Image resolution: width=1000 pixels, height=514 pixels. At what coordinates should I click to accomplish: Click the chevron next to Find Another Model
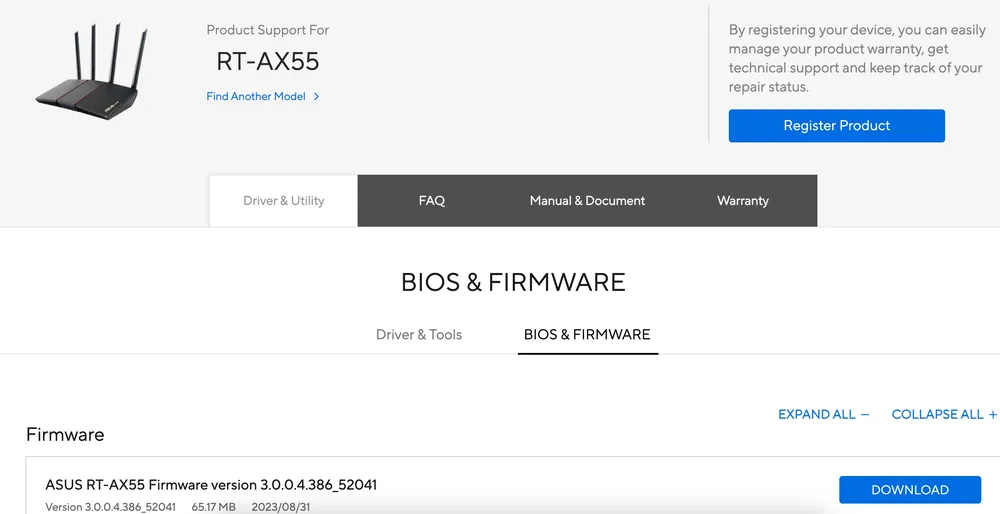point(316,96)
